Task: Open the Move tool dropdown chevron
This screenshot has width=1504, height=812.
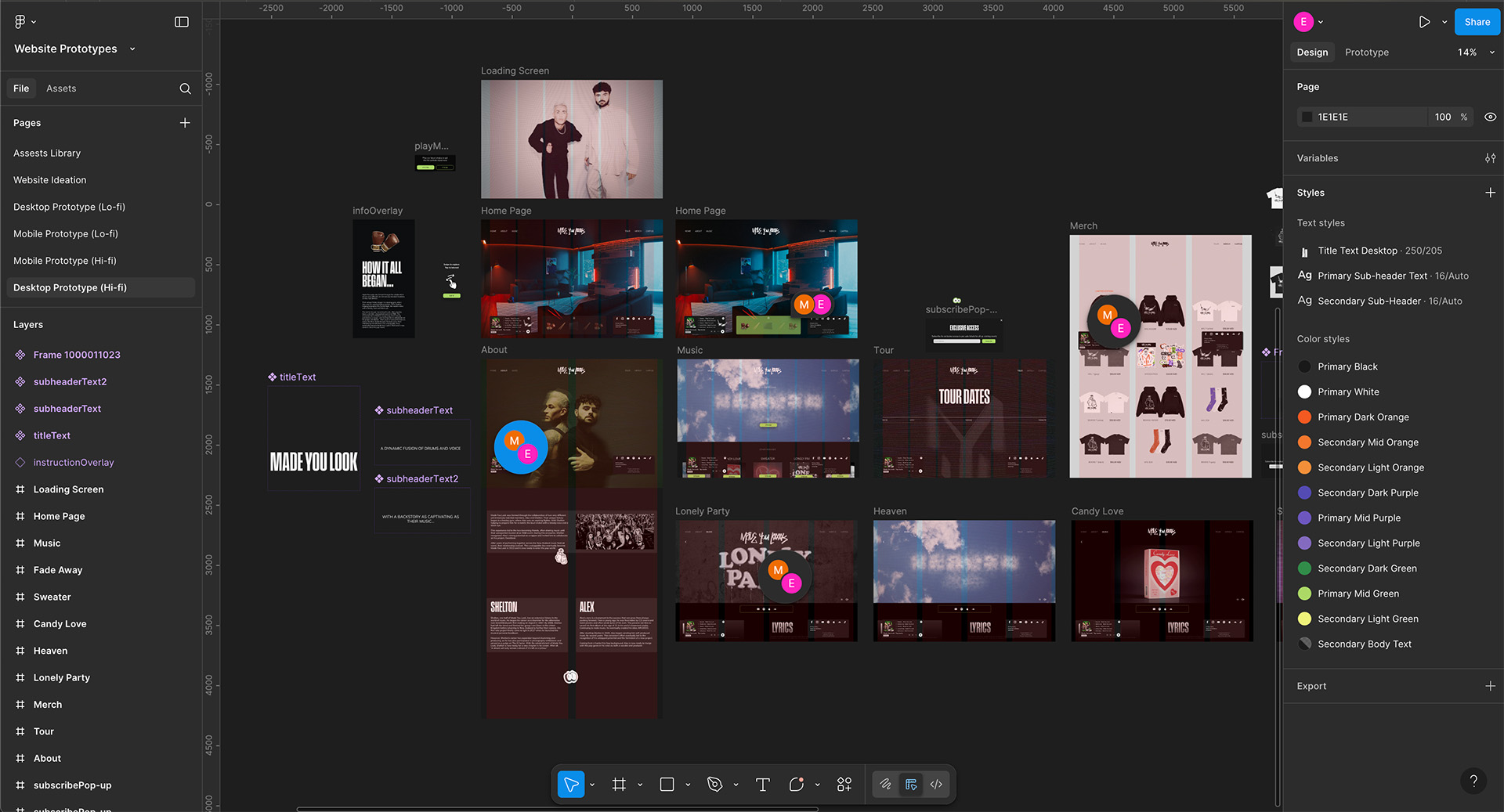Action: pyautogui.click(x=591, y=784)
